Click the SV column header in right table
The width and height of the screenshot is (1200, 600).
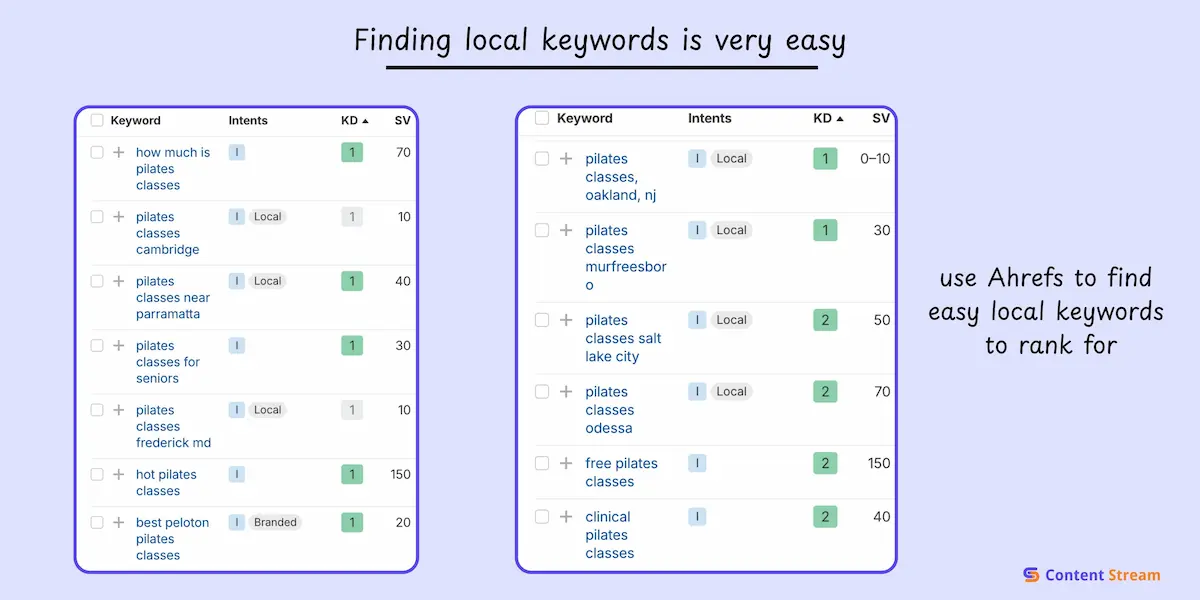[880, 118]
